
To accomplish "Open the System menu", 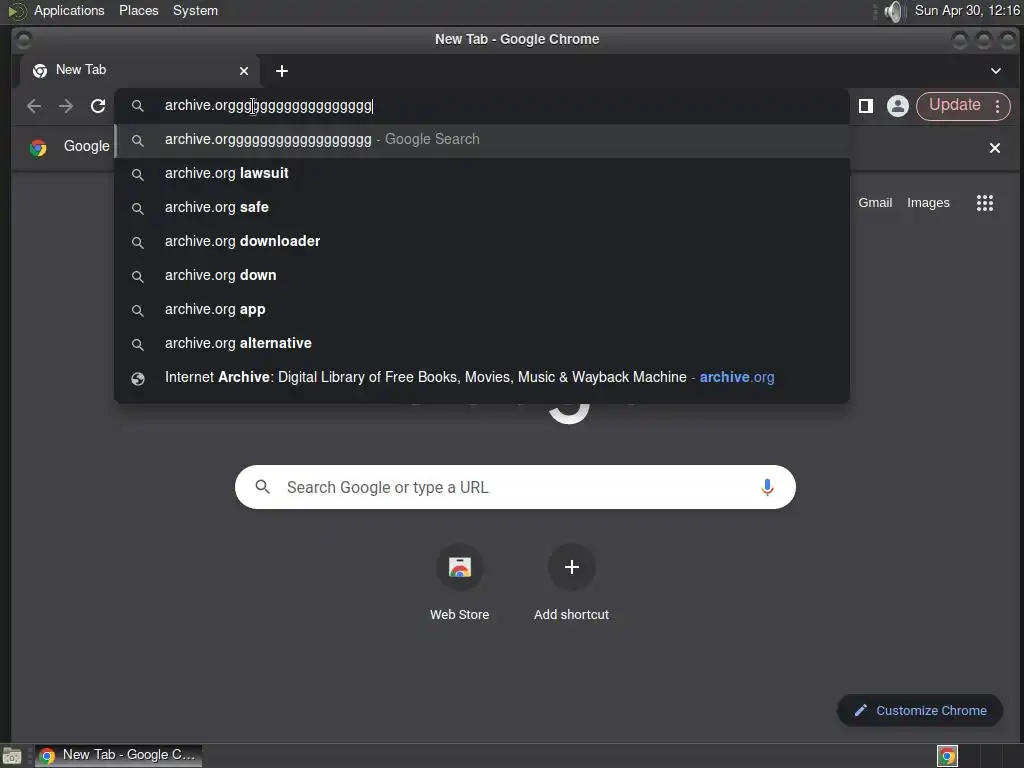I will pos(195,10).
